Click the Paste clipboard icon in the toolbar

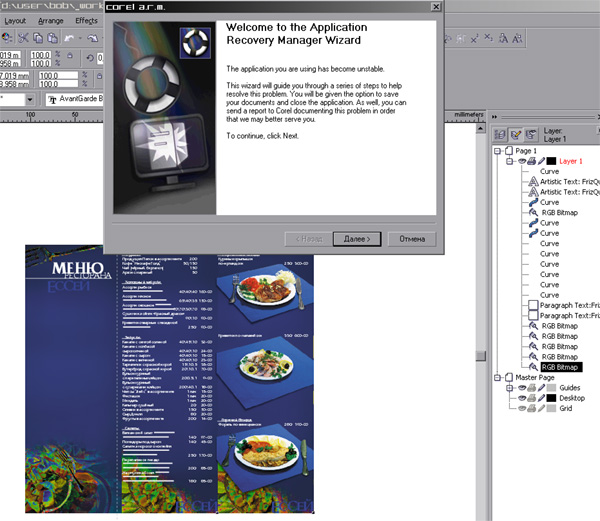tap(52, 38)
